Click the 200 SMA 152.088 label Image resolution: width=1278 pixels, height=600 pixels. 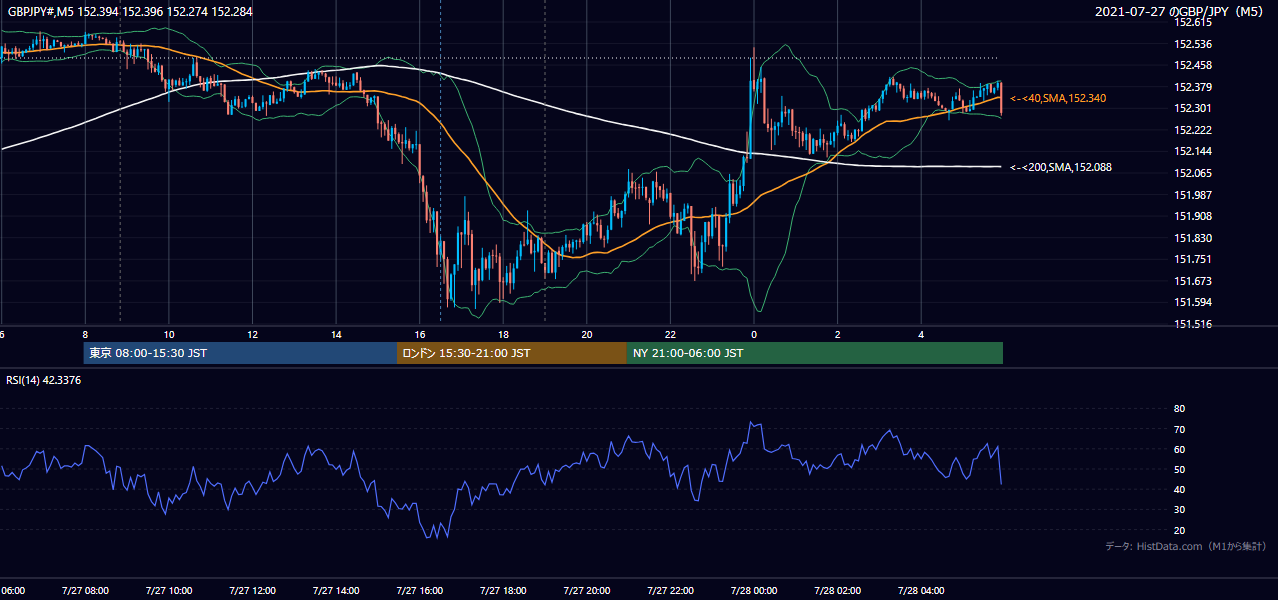pyautogui.click(x=1060, y=167)
